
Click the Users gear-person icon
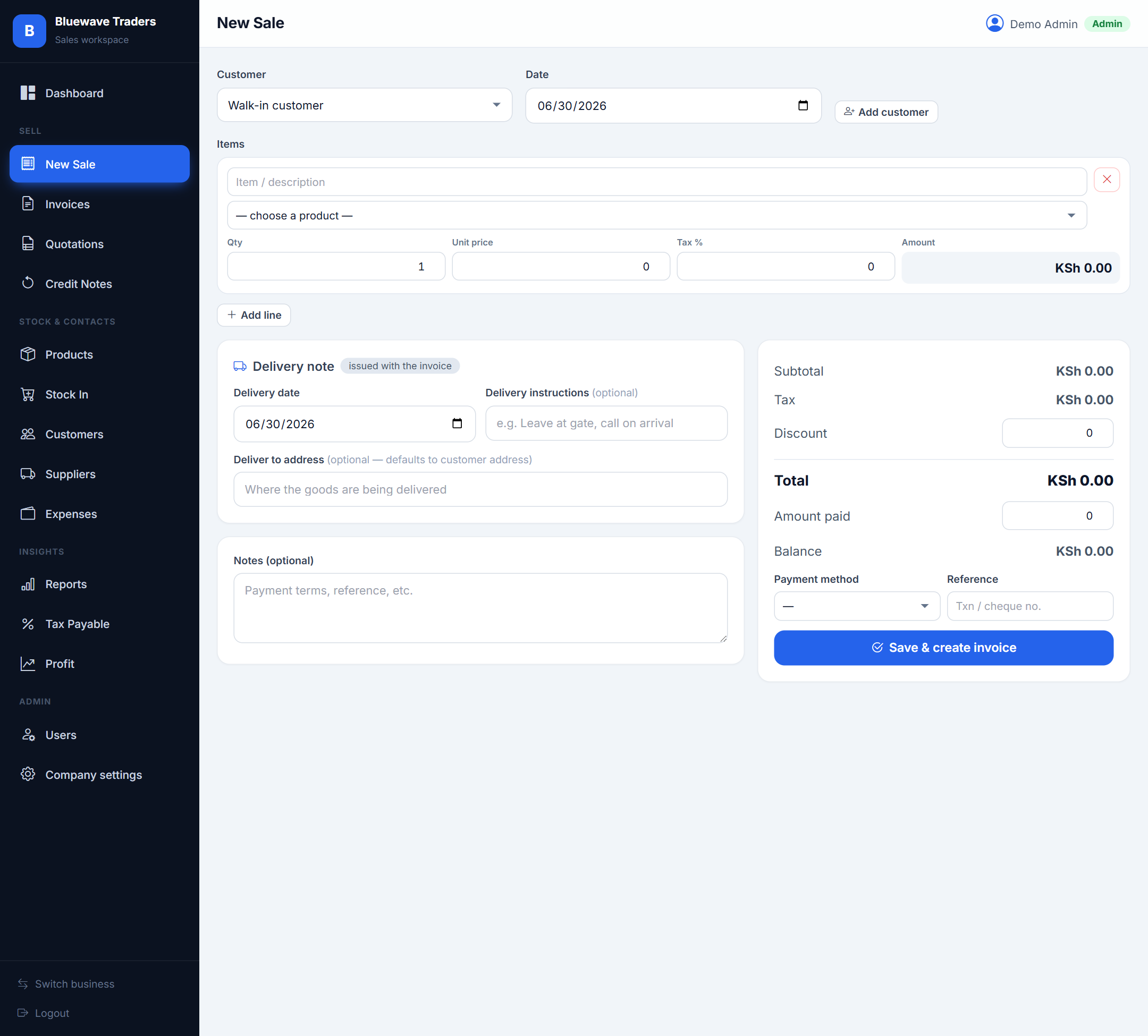pos(28,734)
